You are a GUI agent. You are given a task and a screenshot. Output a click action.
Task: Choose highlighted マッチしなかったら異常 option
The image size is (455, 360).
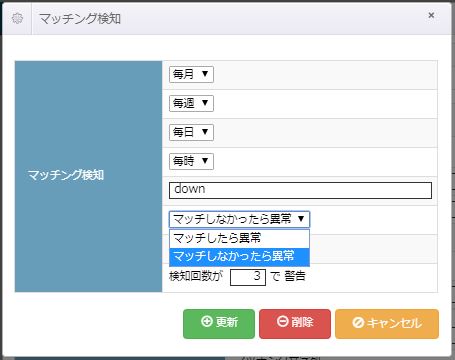[239, 257]
